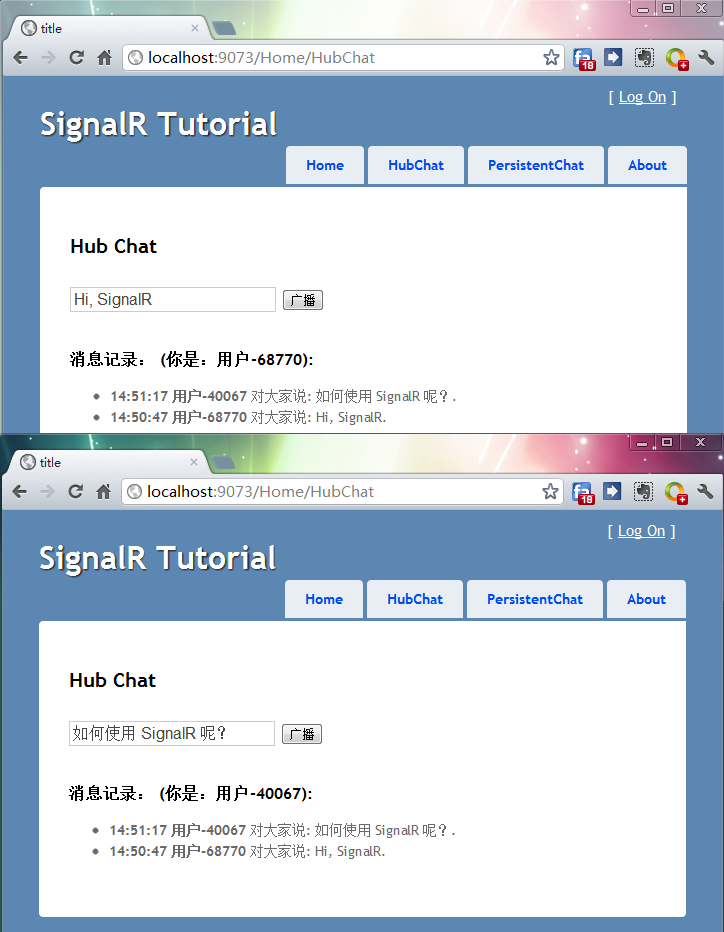This screenshot has height=932, width=724.
Task: Click blue arrow extension icon in top window
Action: click(613, 58)
